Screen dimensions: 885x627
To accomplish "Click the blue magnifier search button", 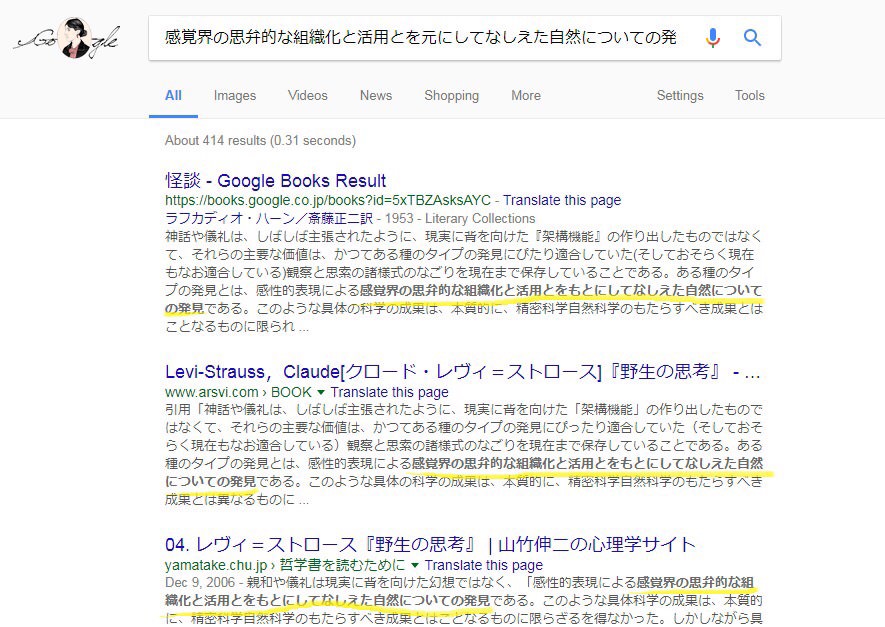I will point(752,38).
